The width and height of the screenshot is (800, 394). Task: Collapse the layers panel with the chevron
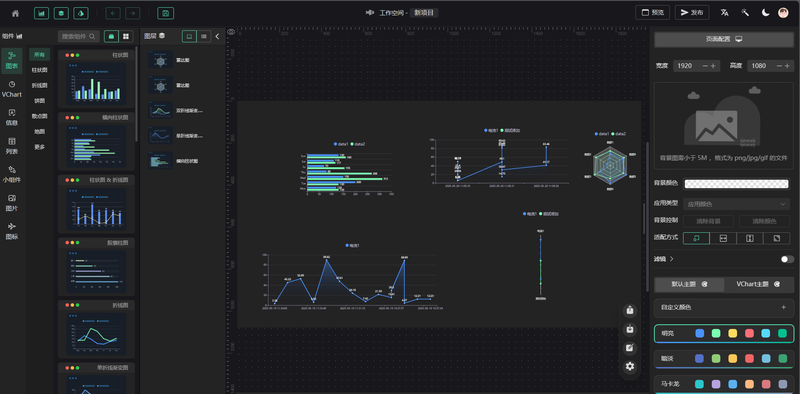click(217, 36)
